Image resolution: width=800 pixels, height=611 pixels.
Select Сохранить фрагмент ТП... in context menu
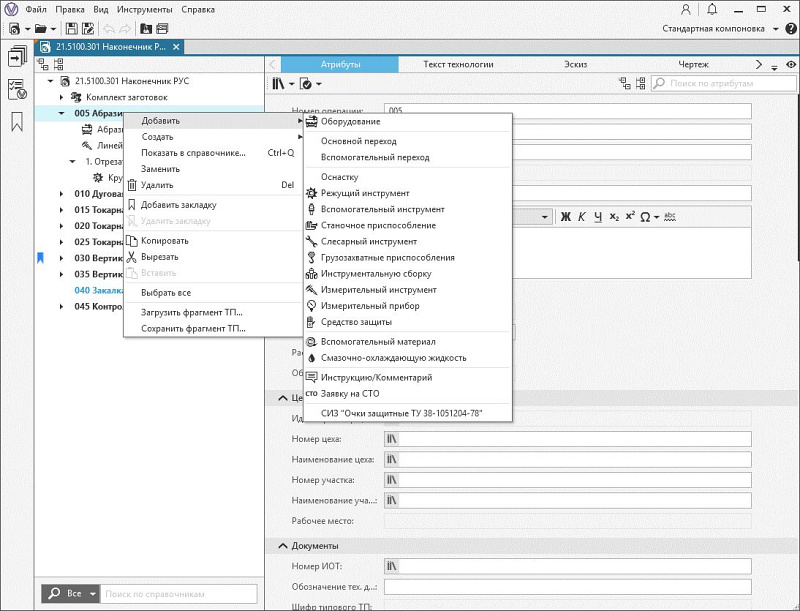(x=193, y=328)
